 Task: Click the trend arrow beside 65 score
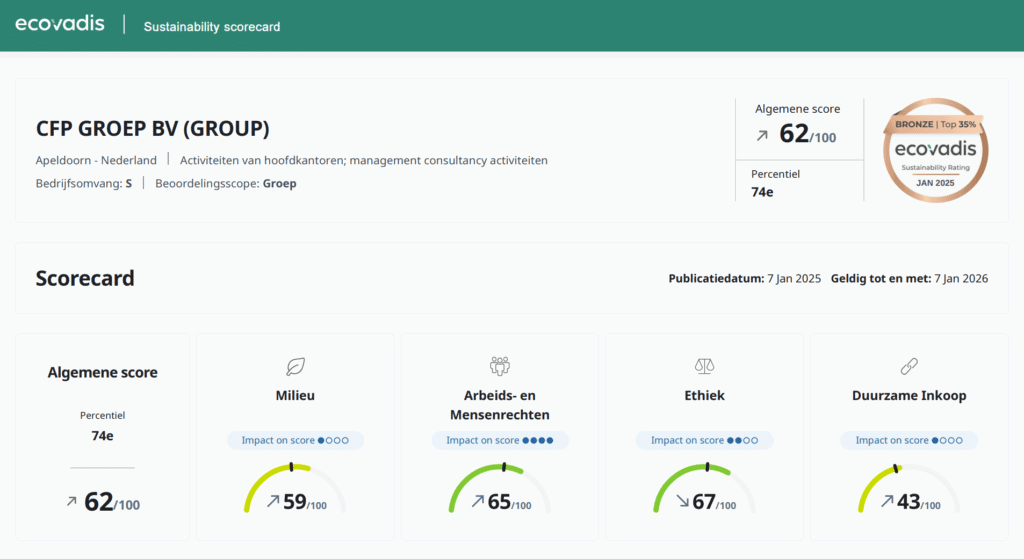tap(478, 501)
